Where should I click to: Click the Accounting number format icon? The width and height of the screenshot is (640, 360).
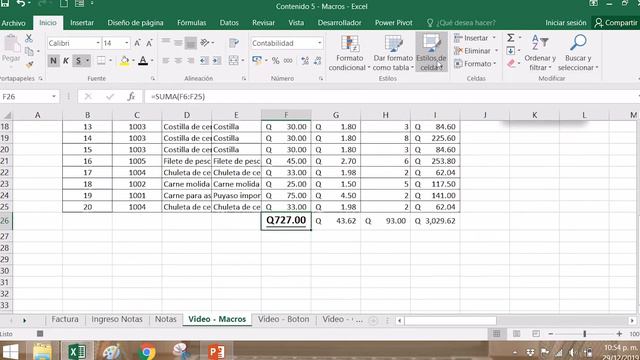tap(257, 60)
